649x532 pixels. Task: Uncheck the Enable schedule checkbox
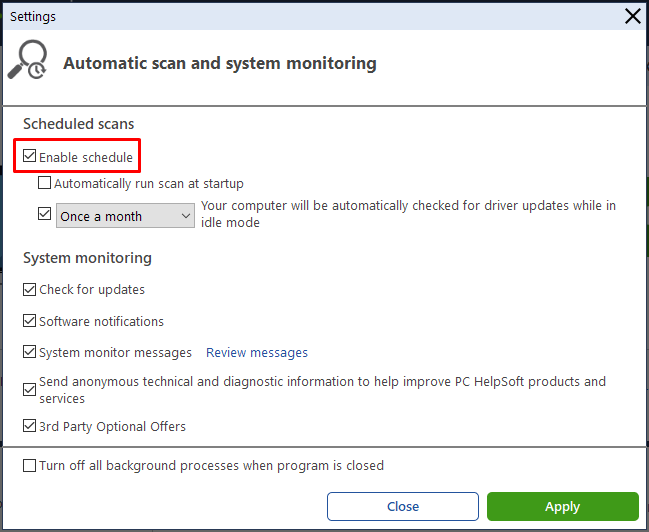29,156
